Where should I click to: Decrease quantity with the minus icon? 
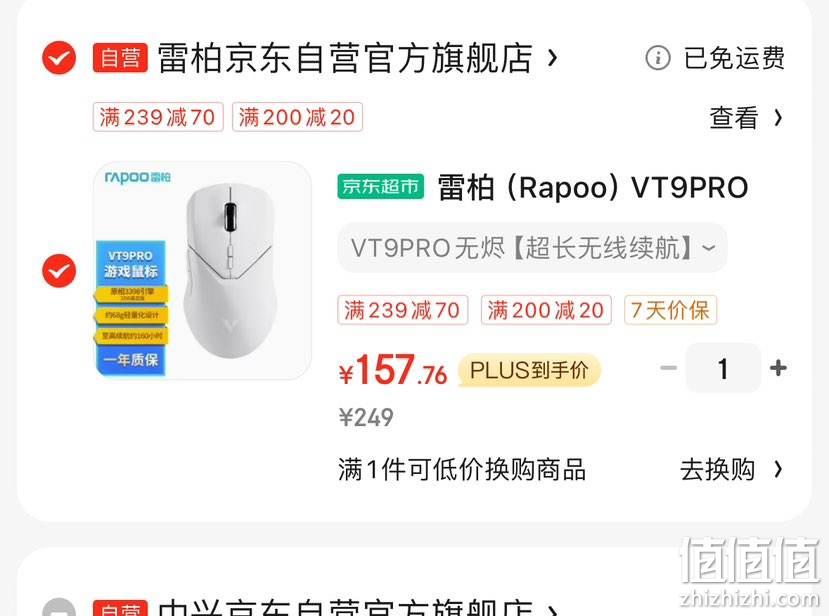point(669,367)
